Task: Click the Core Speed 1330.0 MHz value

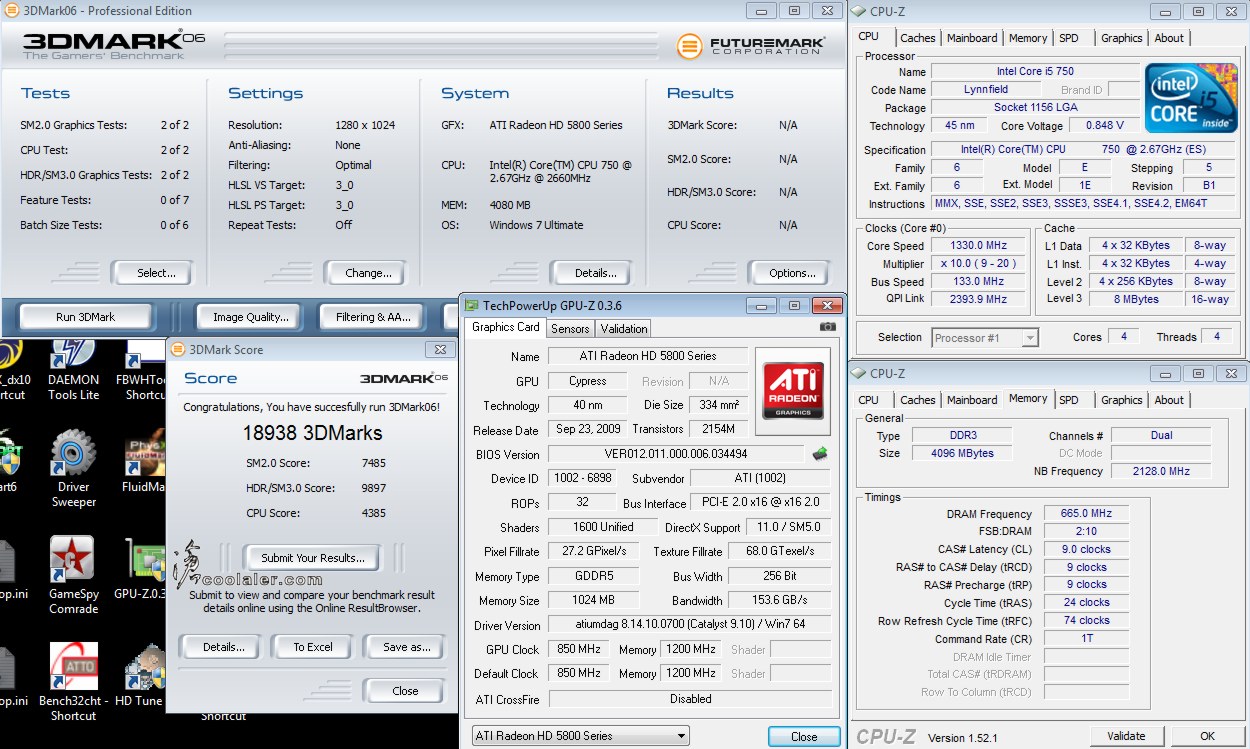Action: 978,246
